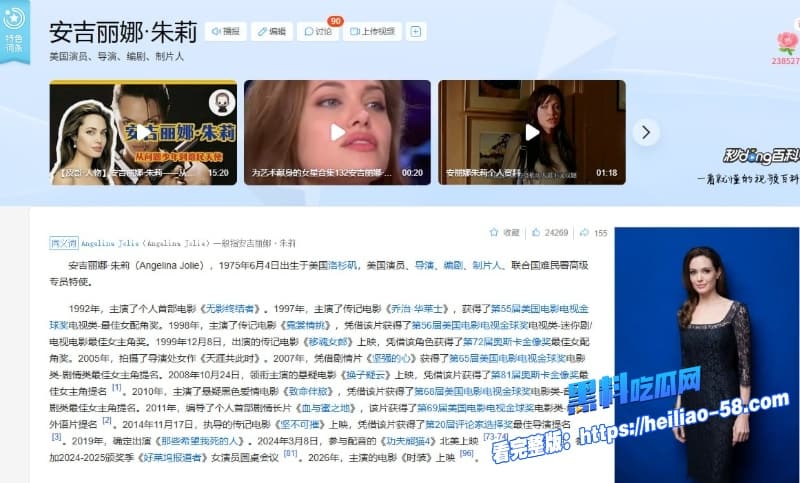
Task: Play the 00:20 video thumbnail
Action: [x=337, y=133]
